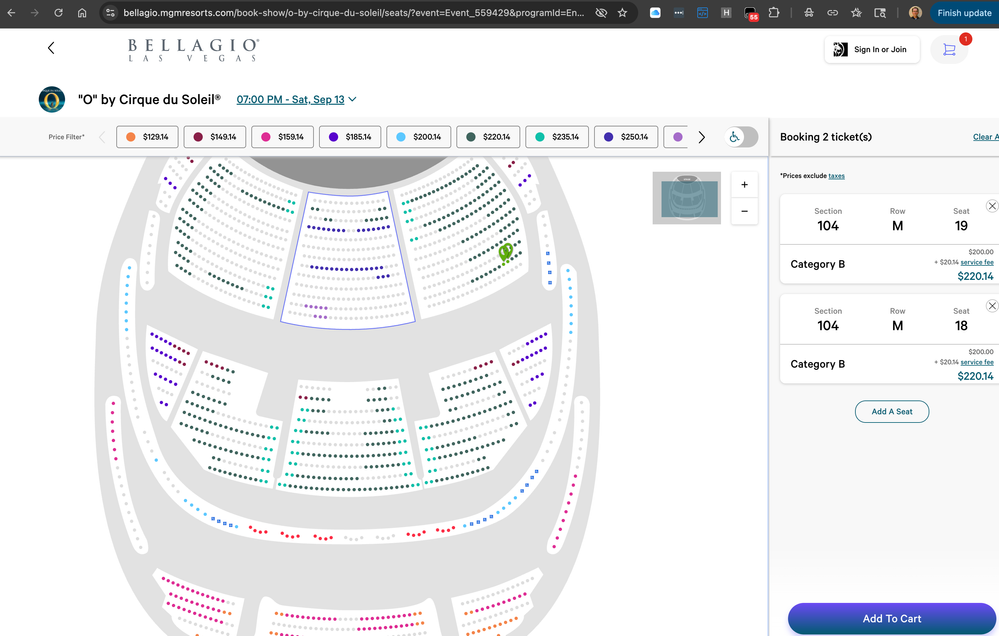This screenshot has height=636, width=999.
Task: Select the $185.14 price filter swatch
Action: click(x=350, y=137)
